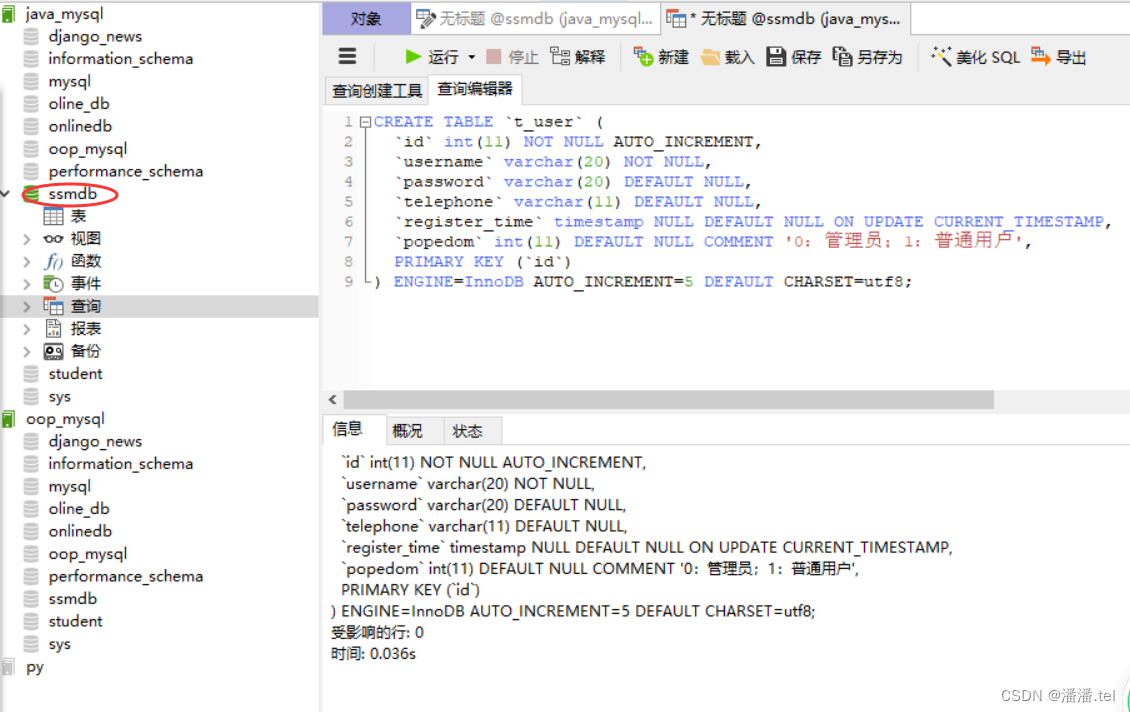Select mysql database under java_mysql
Screen dimensions: 1130x712
tap(69, 81)
